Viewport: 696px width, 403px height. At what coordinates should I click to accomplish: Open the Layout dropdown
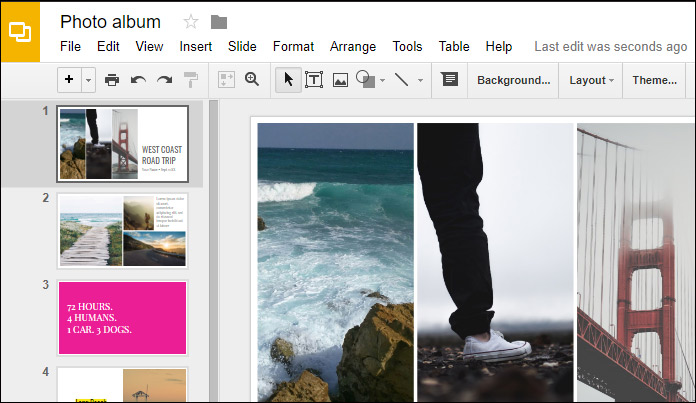click(591, 80)
